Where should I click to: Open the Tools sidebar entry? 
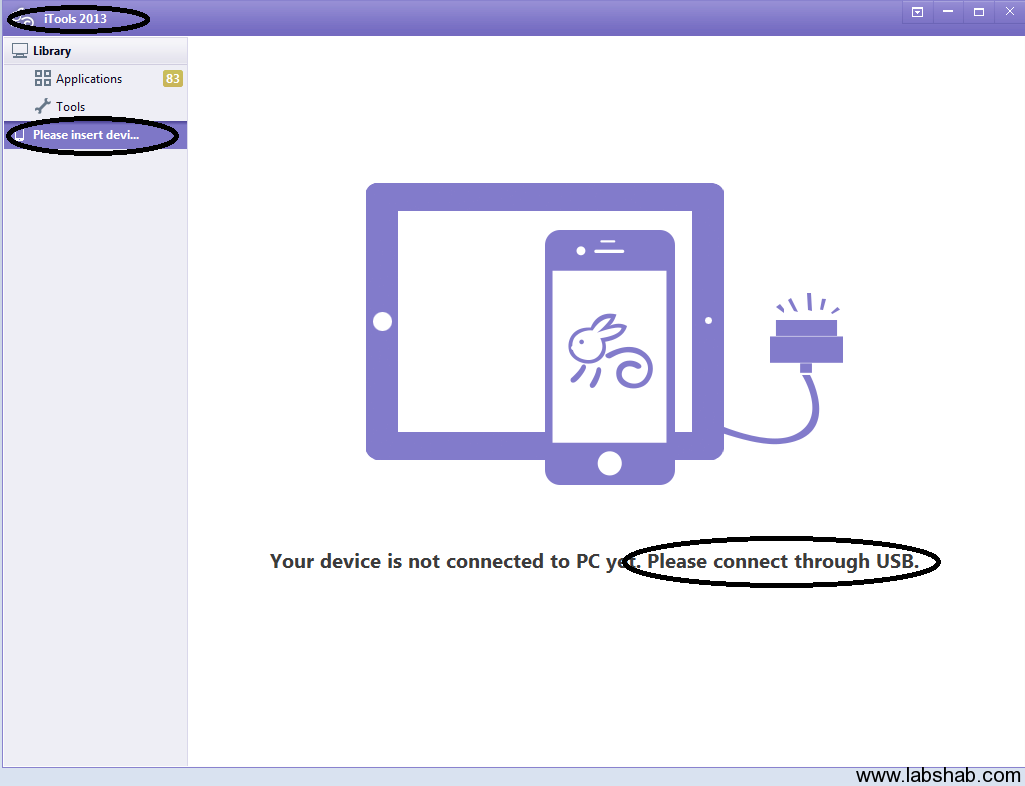click(x=70, y=107)
